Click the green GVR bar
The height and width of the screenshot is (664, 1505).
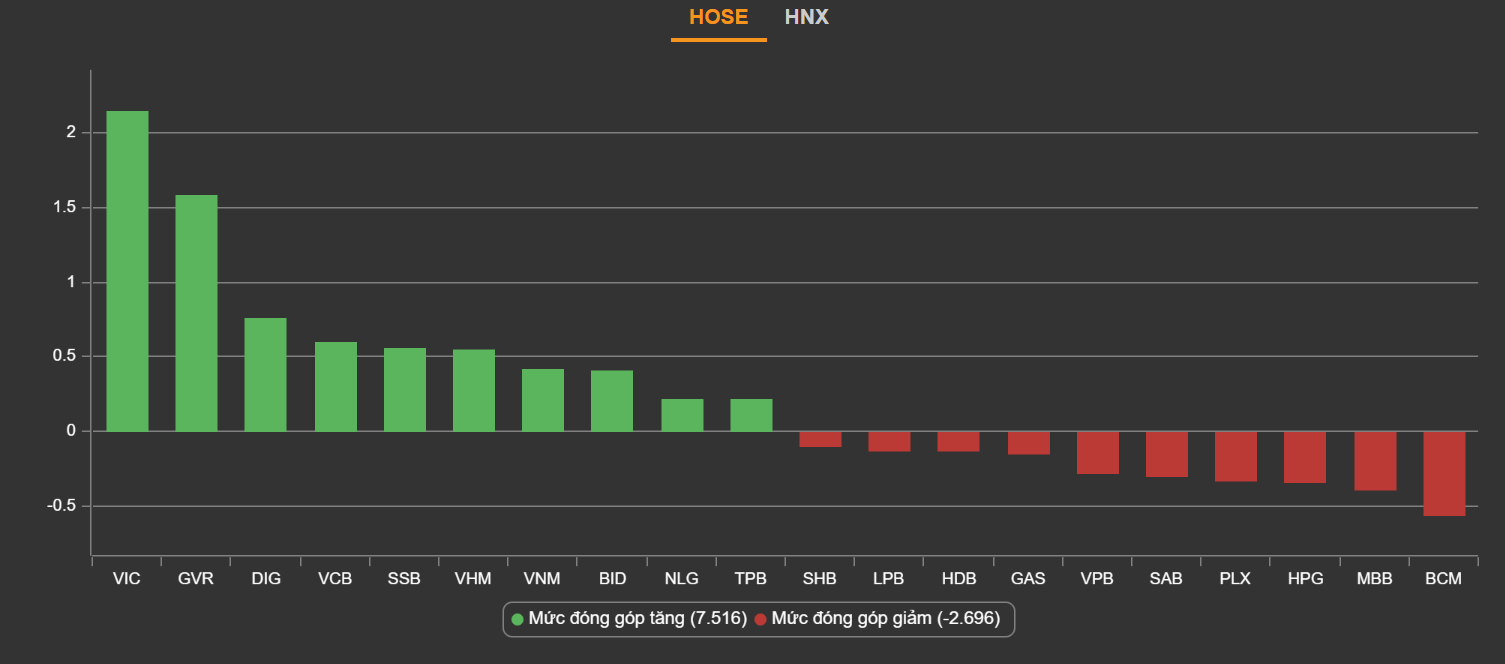coord(196,312)
